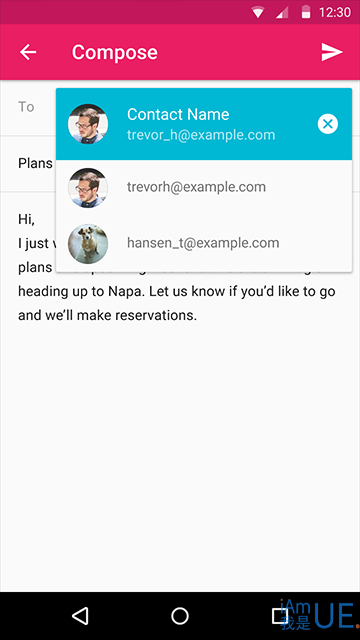
Task: Tap trevor_h@example.com in selected contact
Action: click(201, 135)
